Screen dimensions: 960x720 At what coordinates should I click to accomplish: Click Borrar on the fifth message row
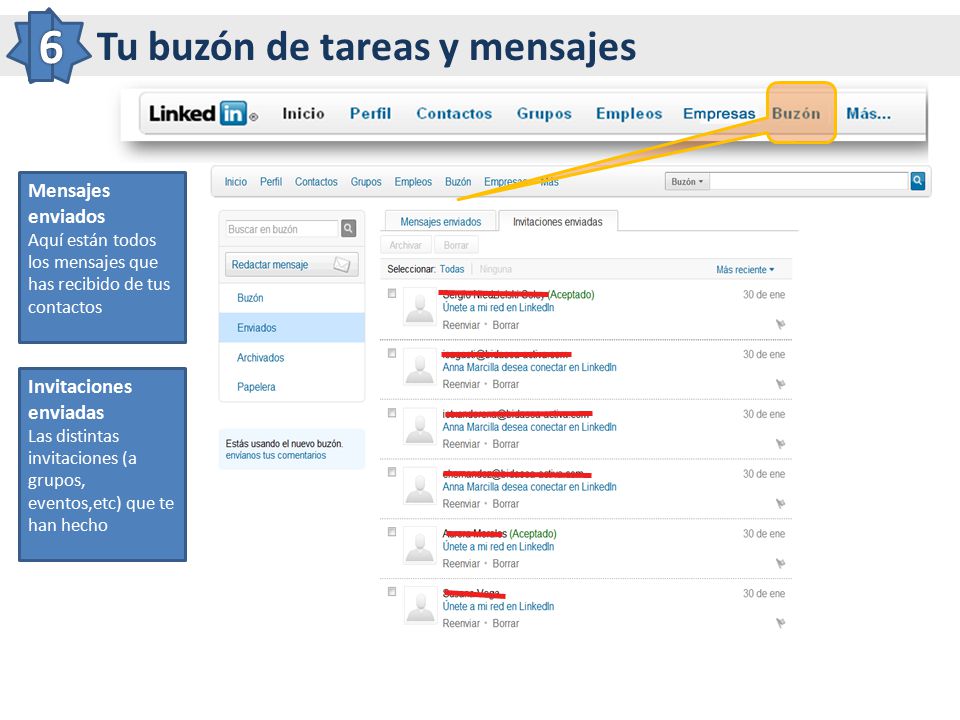[x=505, y=564]
